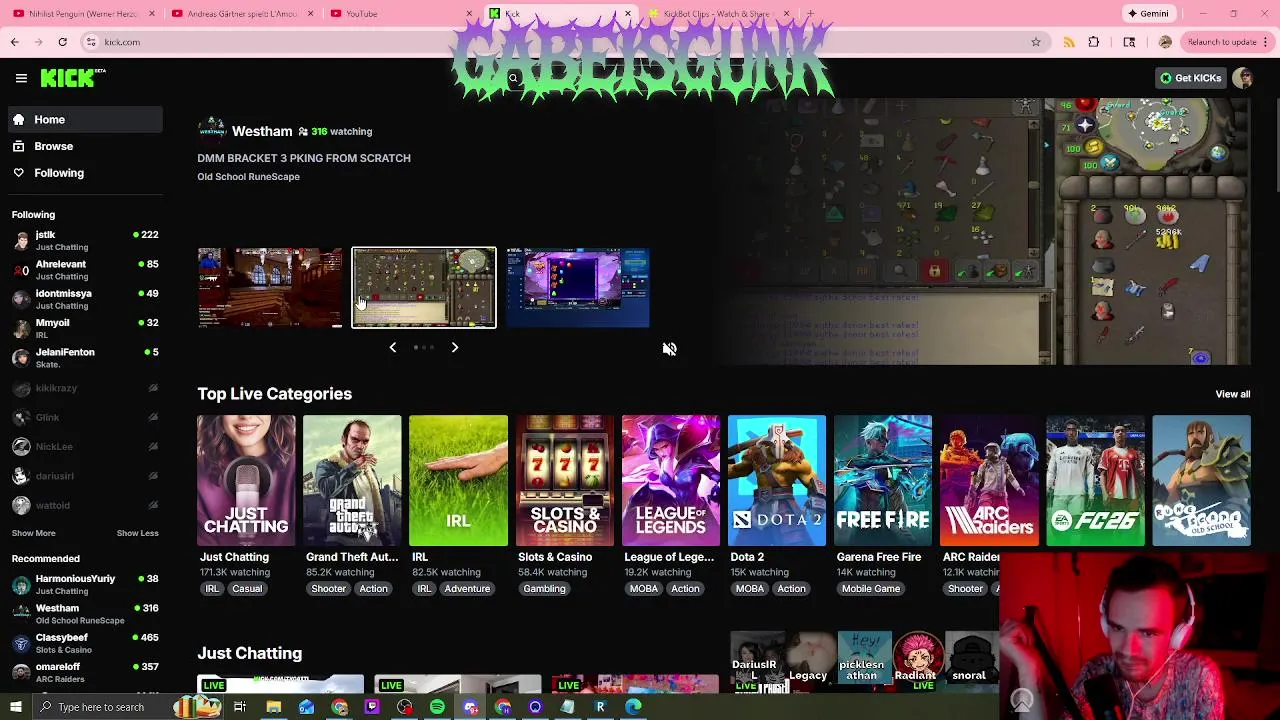Click the Casual tag under Just Chatting
Image resolution: width=1280 pixels, height=720 pixels.
point(247,589)
